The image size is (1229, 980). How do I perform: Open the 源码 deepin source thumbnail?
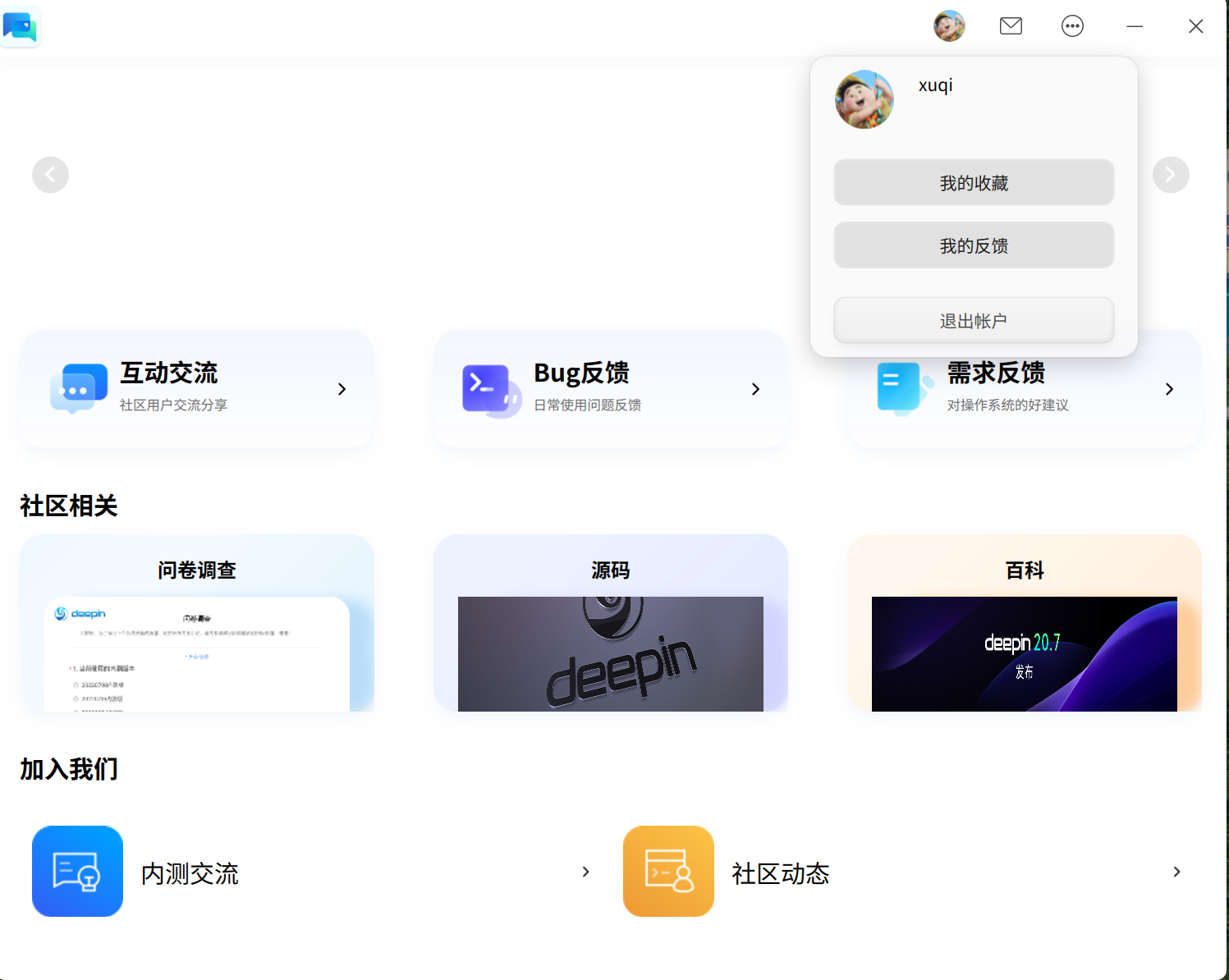(x=611, y=654)
